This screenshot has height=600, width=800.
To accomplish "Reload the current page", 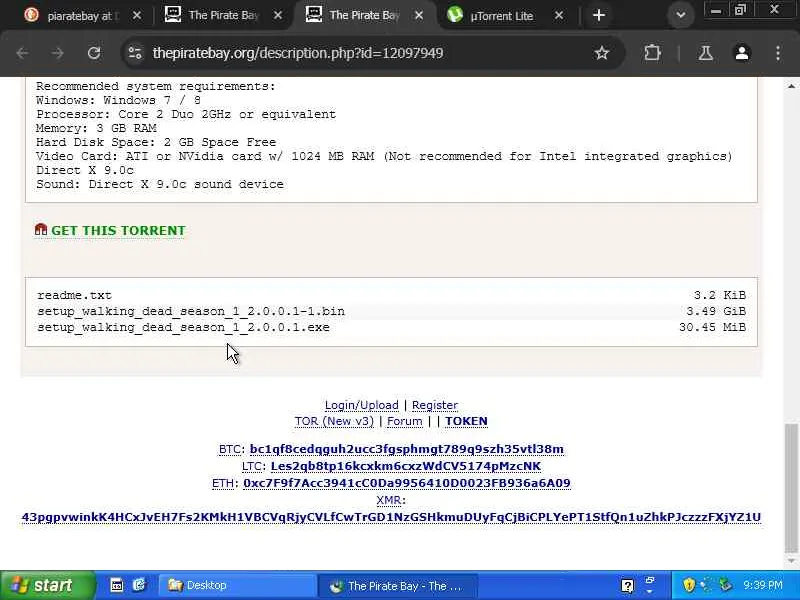I will 93,53.
